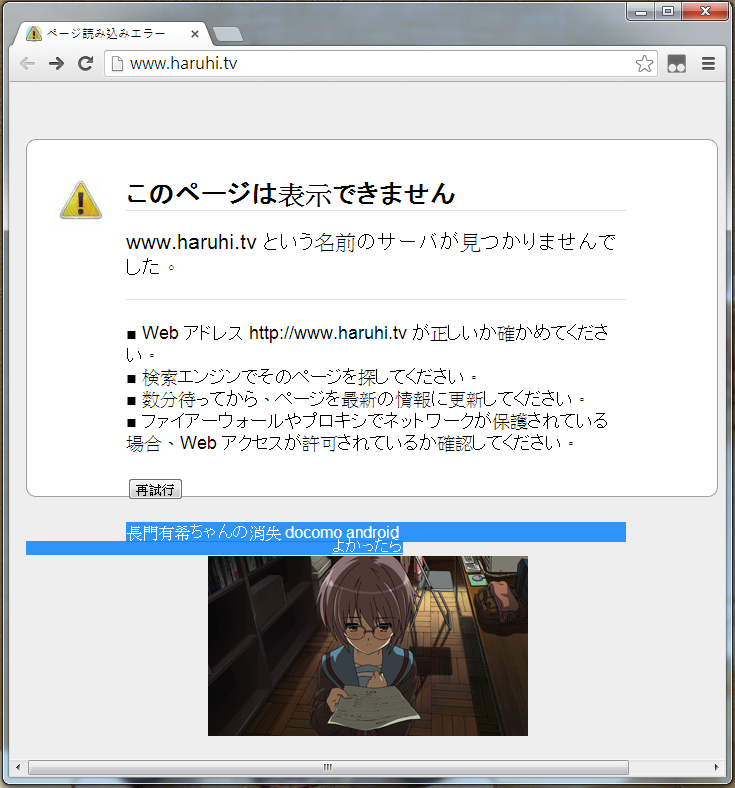Click the anime girl with glasses image
This screenshot has height=788, width=735.
368,646
